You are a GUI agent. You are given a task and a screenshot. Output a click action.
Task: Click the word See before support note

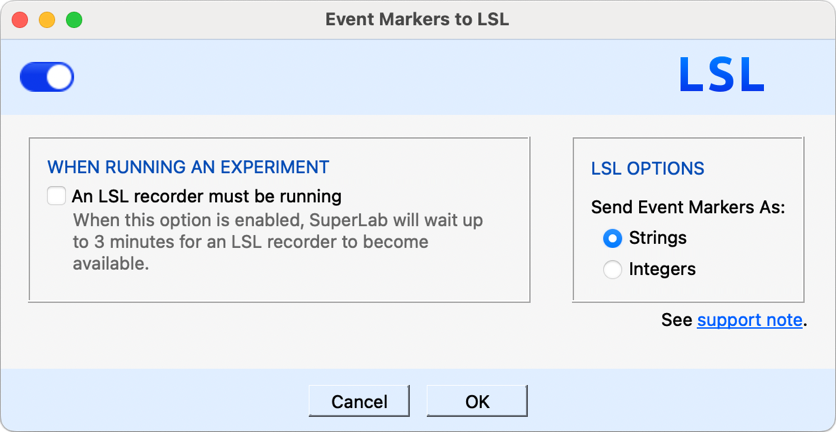pyautogui.click(x=676, y=320)
